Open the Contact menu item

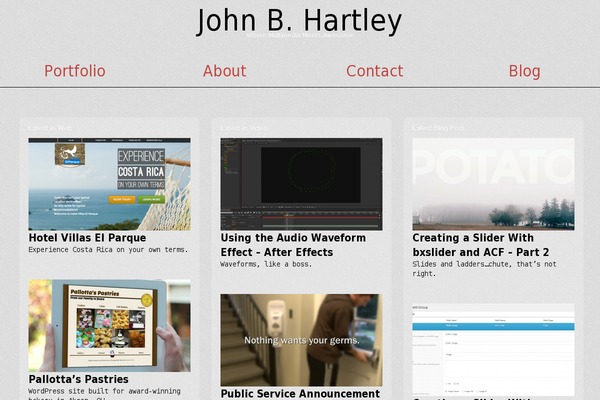pyautogui.click(x=375, y=71)
